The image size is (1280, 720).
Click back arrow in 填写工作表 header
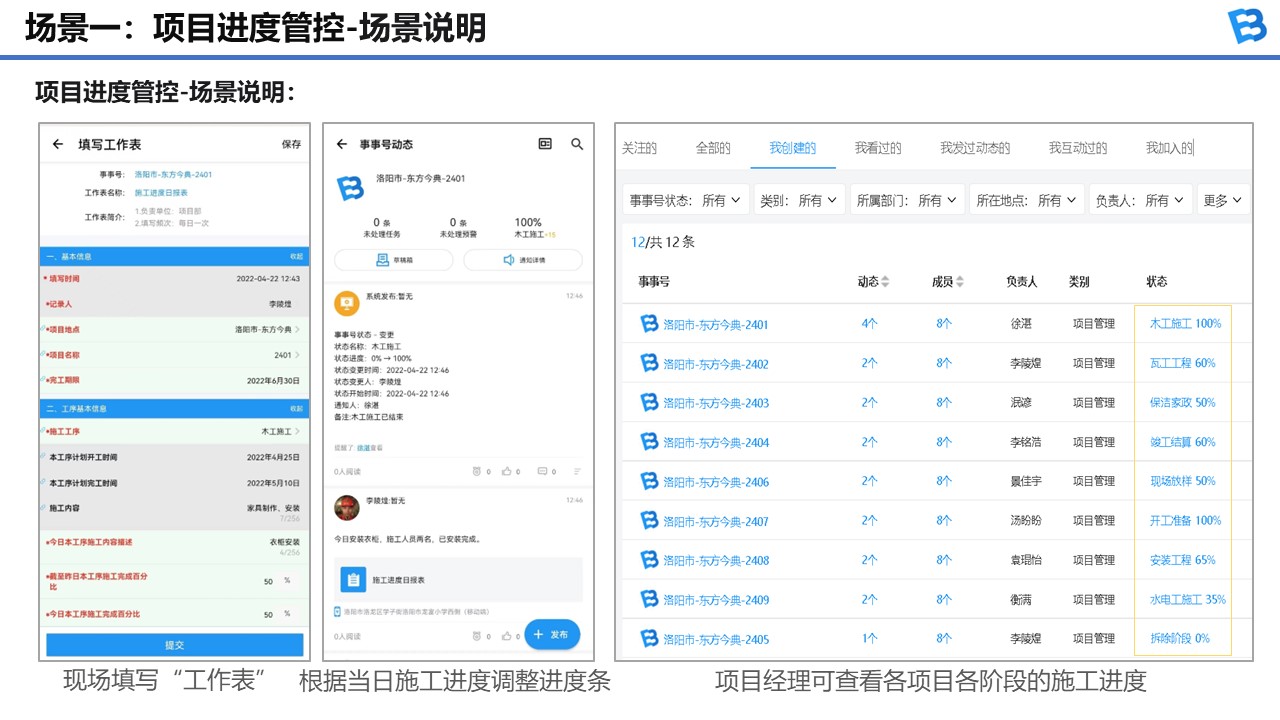[x=58, y=144]
